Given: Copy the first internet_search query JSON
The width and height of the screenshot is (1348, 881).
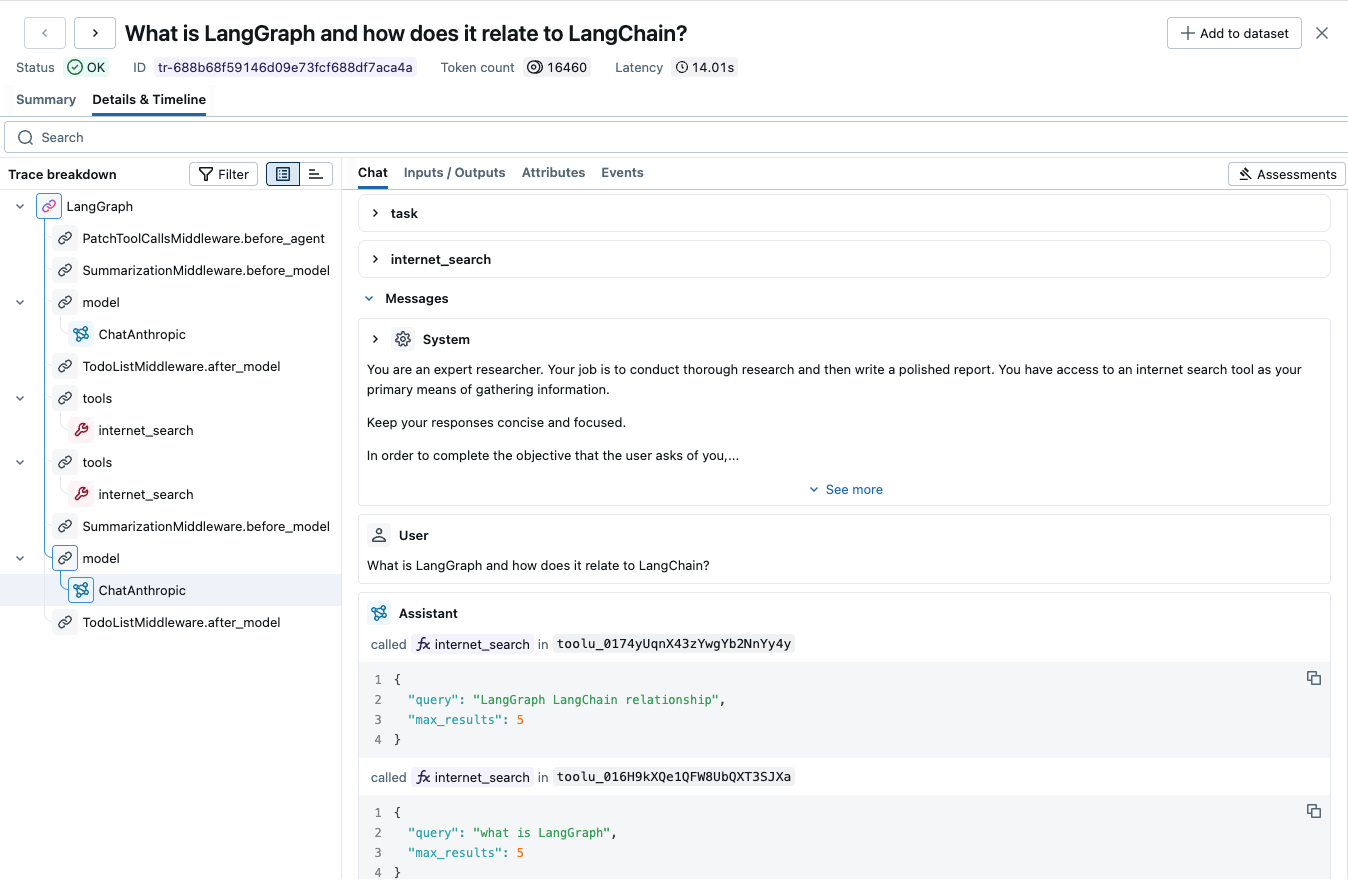Looking at the screenshot, I should tap(1313, 678).
